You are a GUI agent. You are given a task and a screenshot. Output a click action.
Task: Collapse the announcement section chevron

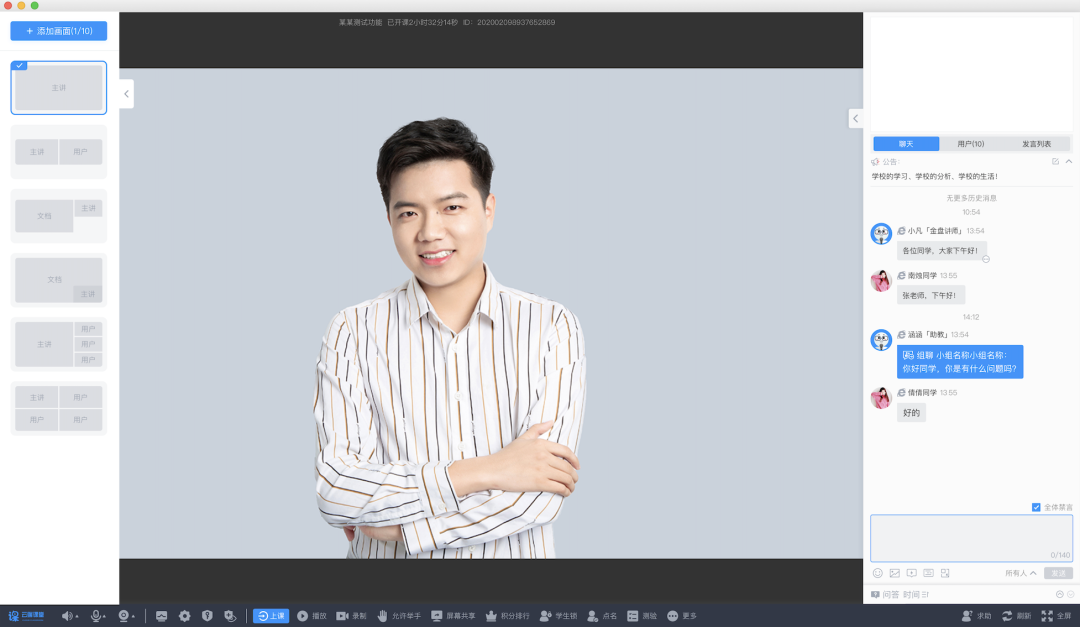[1068, 161]
